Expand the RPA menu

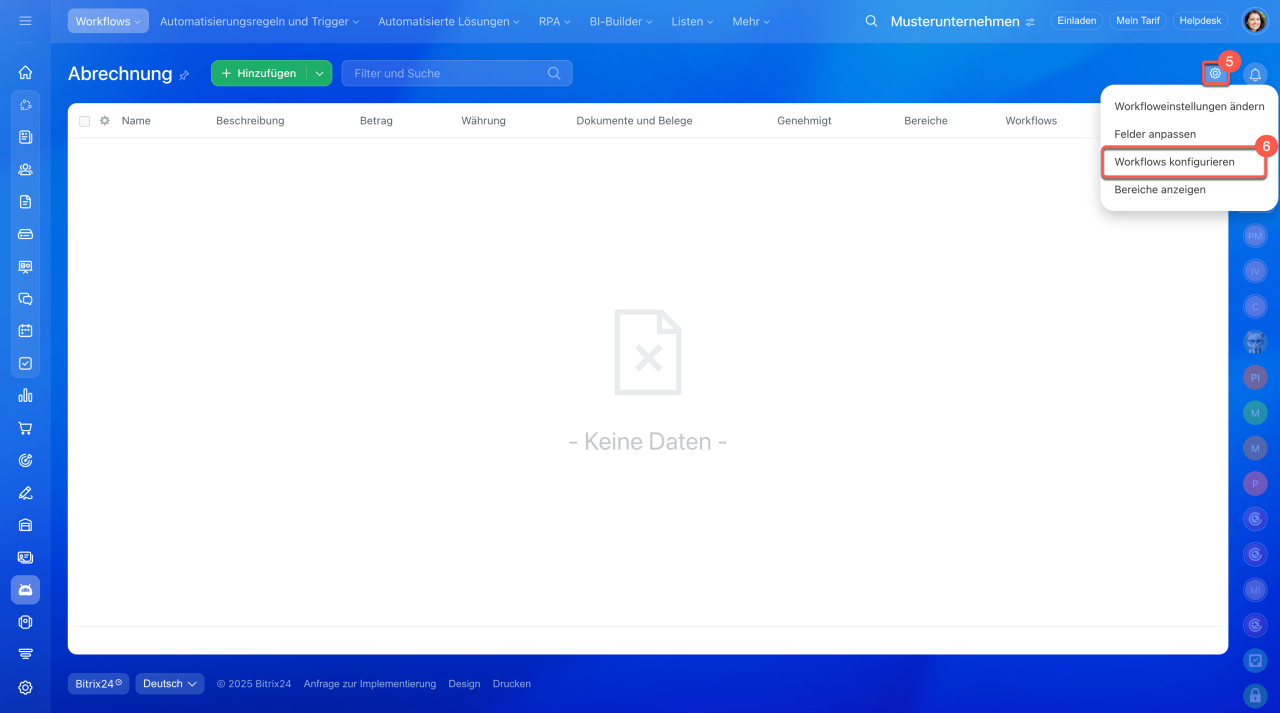(x=554, y=21)
